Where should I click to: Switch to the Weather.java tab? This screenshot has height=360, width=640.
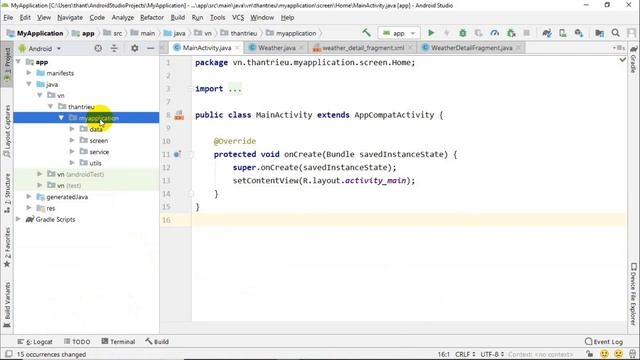276,48
